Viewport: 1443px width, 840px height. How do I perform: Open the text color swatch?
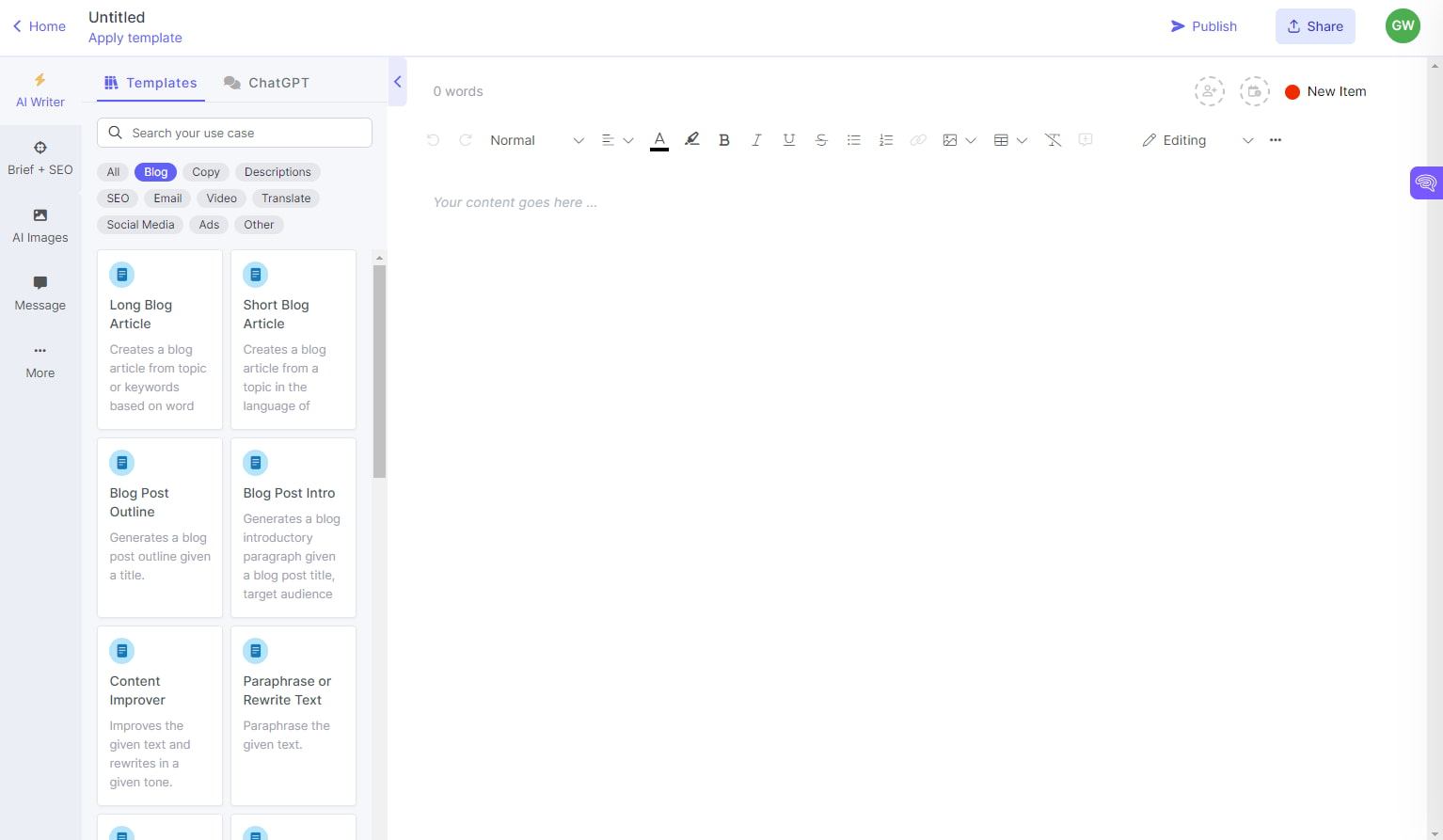pyautogui.click(x=659, y=139)
